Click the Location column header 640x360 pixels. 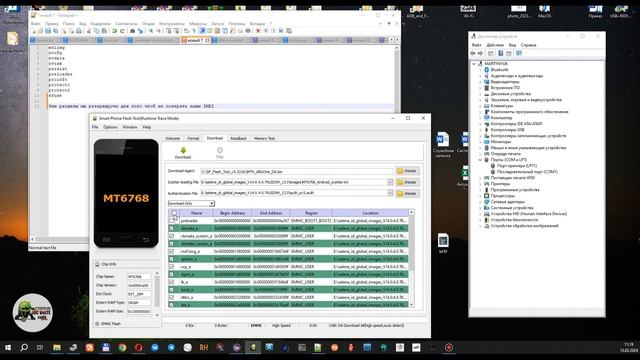pos(370,213)
